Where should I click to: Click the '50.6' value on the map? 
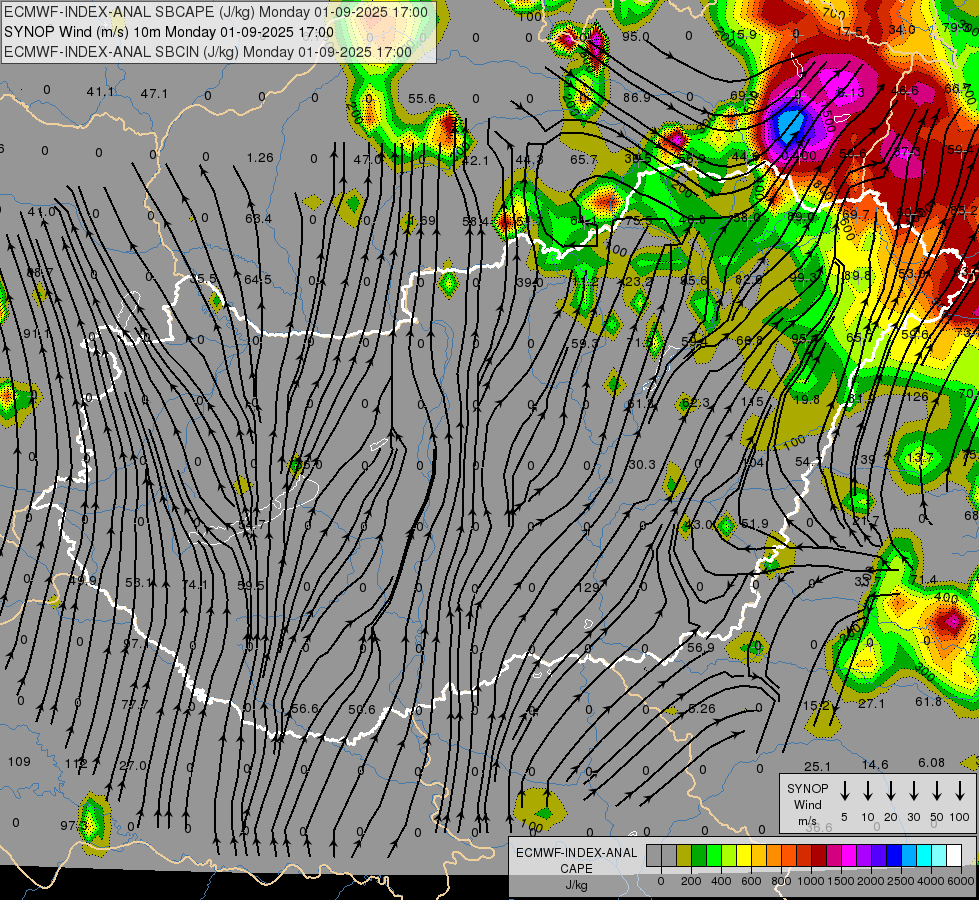(362, 710)
